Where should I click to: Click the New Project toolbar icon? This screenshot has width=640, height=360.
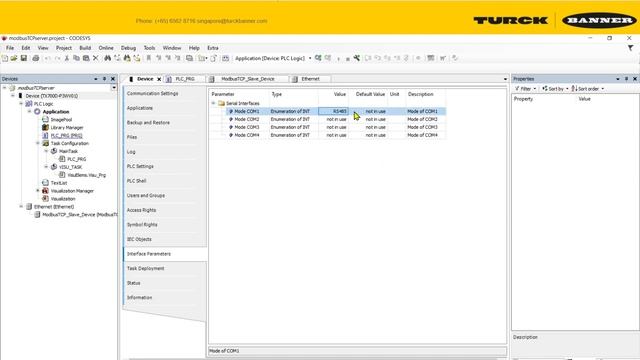point(5,58)
